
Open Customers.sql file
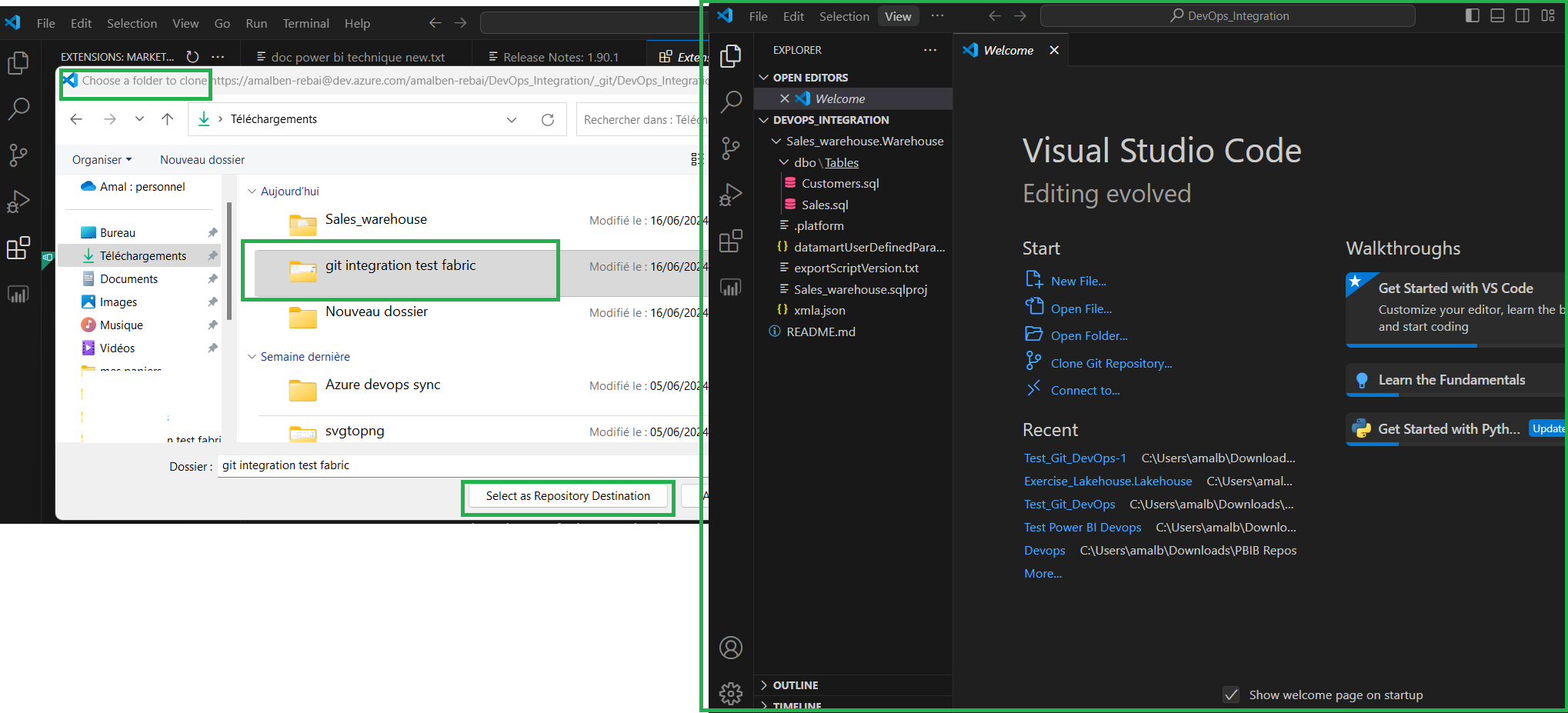click(839, 183)
